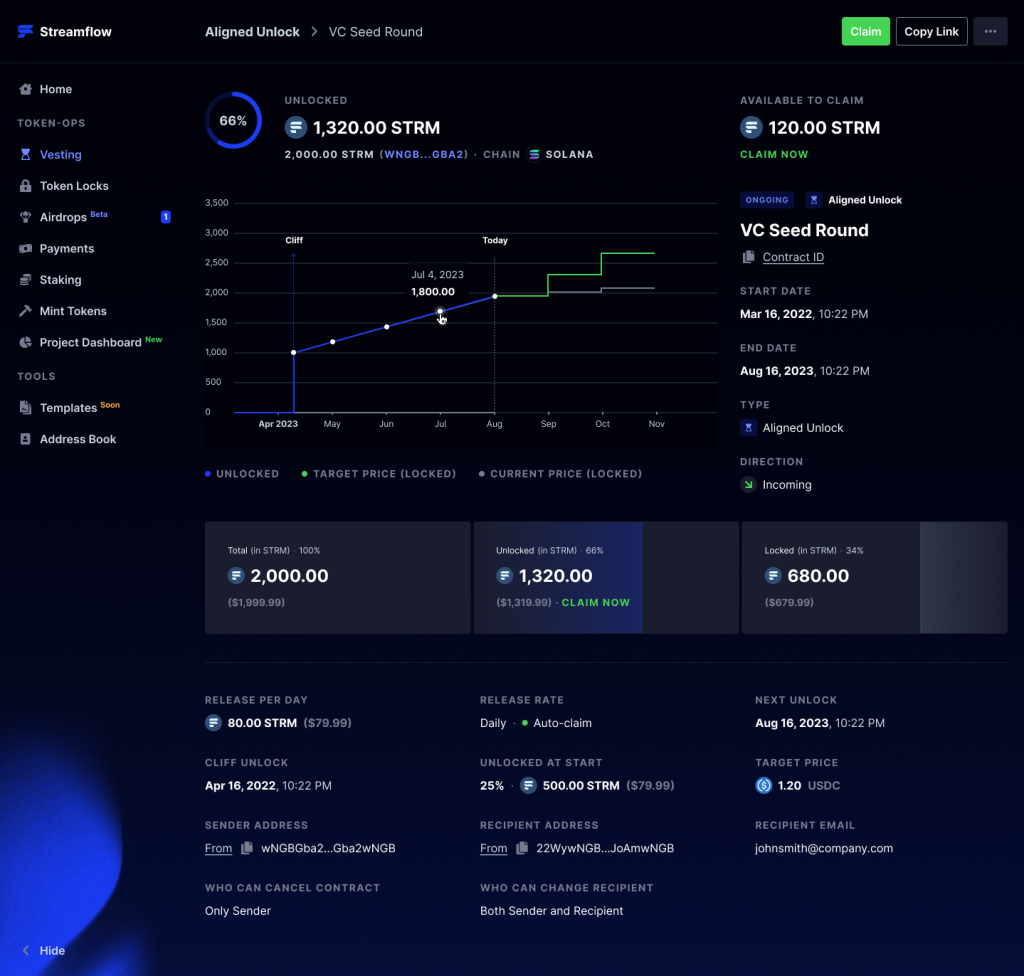Click the 500.00 STRM token icon
Image resolution: width=1024 pixels, height=976 pixels.
[x=528, y=785]
